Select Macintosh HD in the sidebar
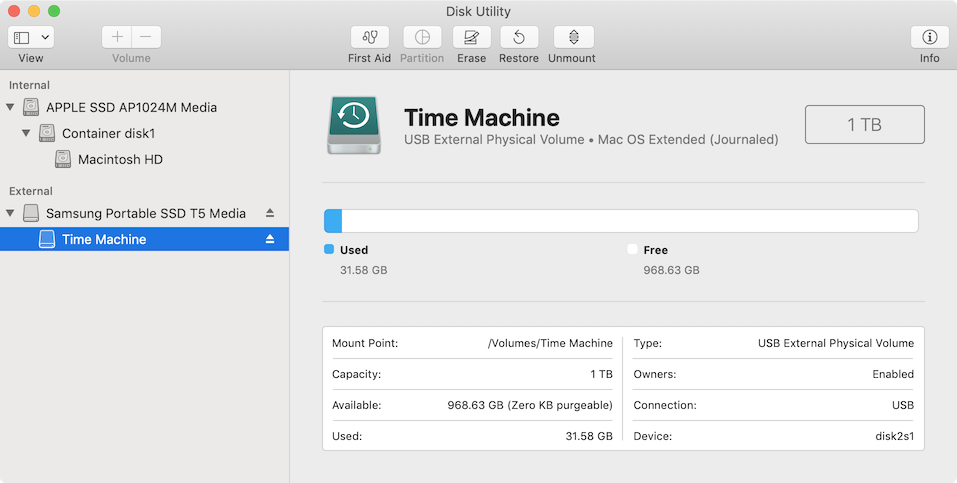Viewport: 957px width, 483px height. (x=119, y=159)
